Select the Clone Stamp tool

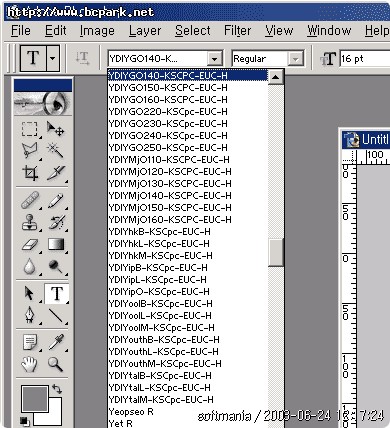[29, 222]
